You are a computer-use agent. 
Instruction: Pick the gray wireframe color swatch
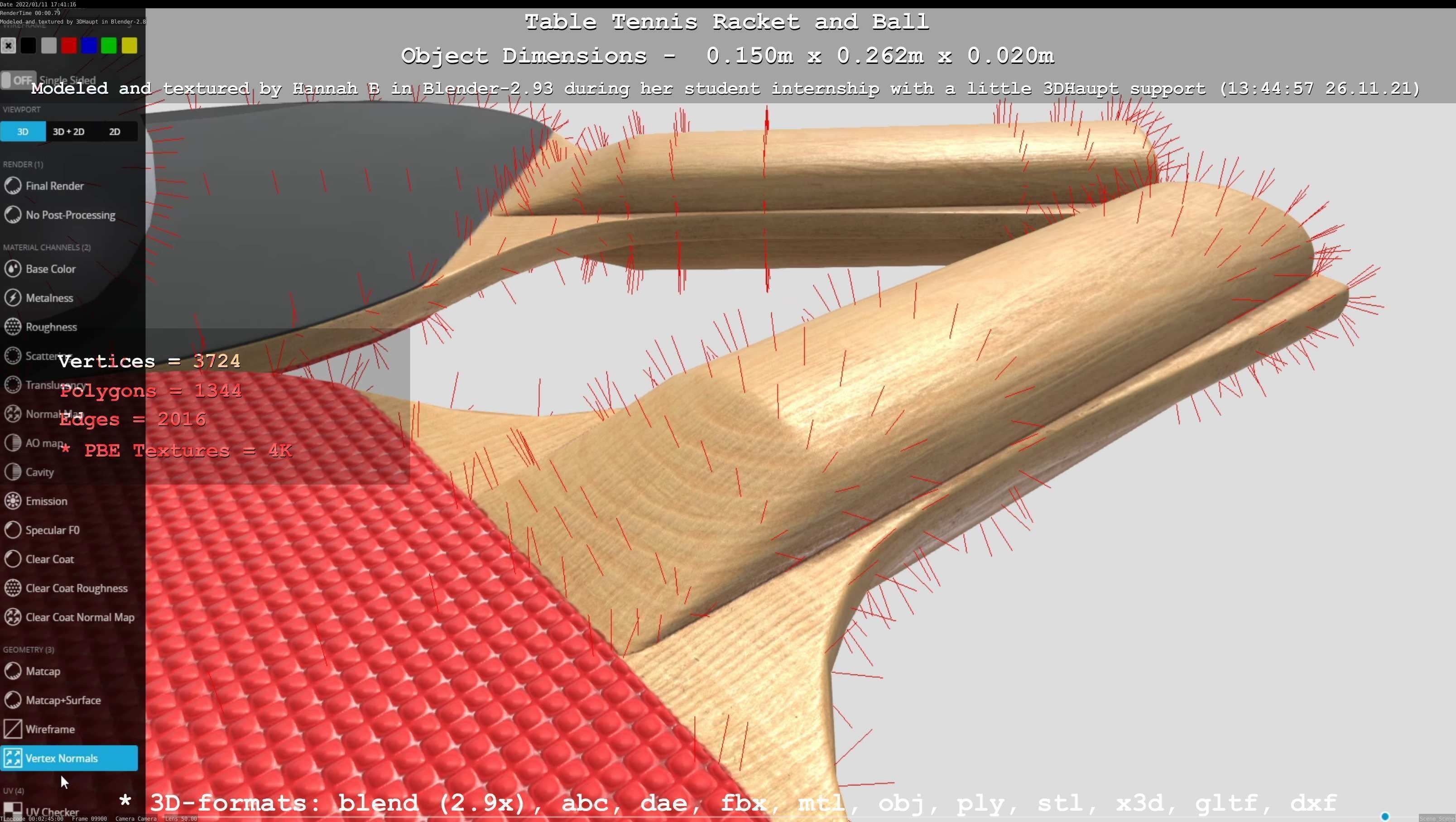click(x=48, y=46)
